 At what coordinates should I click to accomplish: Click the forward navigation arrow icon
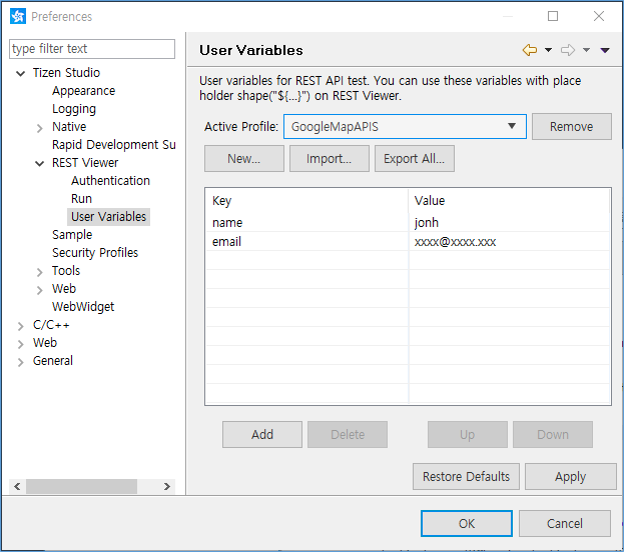(567, 50)
